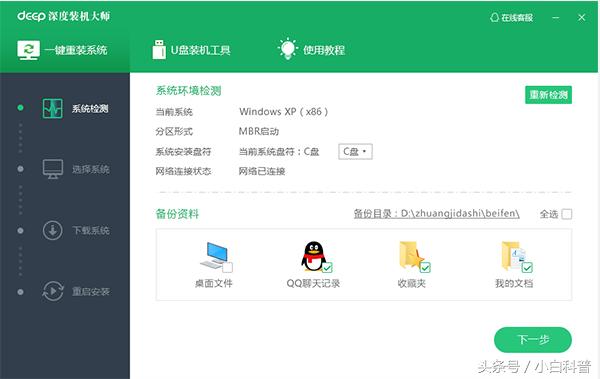
Task: Click the QQ penguin icon
Action: pyautogui.click(x=313, y=256)
